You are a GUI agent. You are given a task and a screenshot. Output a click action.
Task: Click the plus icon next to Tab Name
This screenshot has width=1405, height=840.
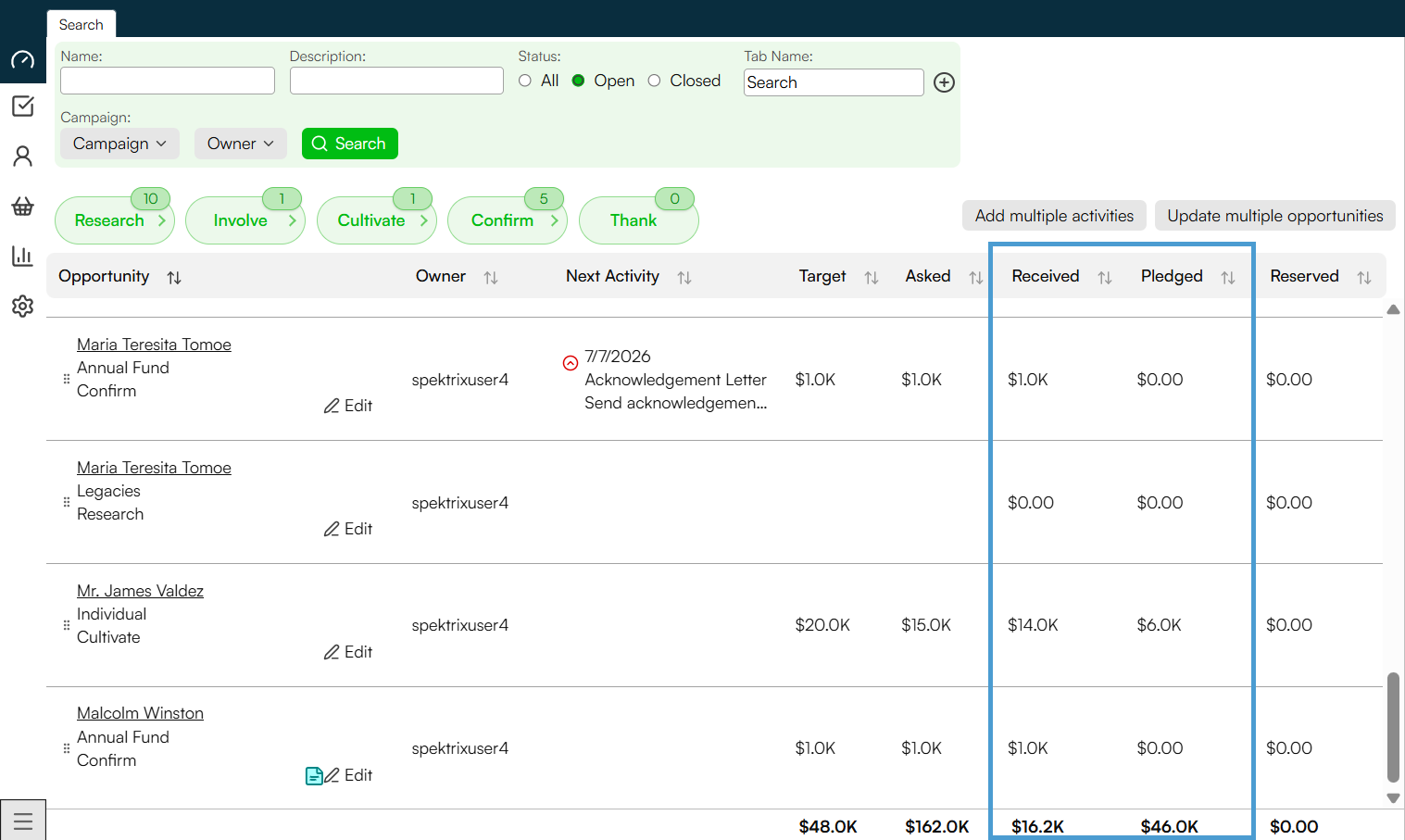(944, 82)
